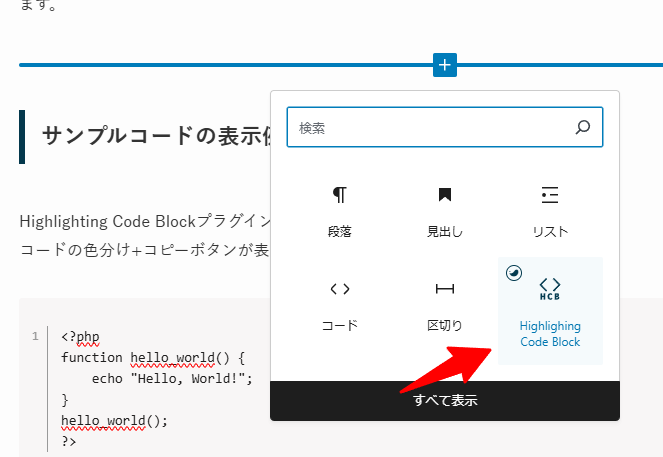This screenshot has width=663, height=457.
Task: Click the magnifier search icon
Action: [583, 127]
